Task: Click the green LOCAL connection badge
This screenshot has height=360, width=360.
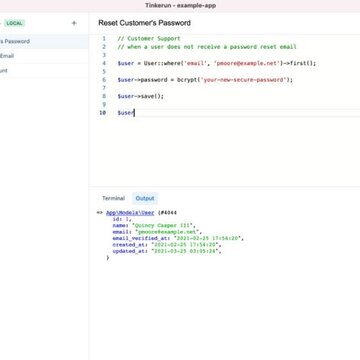Action: (15, 23)
